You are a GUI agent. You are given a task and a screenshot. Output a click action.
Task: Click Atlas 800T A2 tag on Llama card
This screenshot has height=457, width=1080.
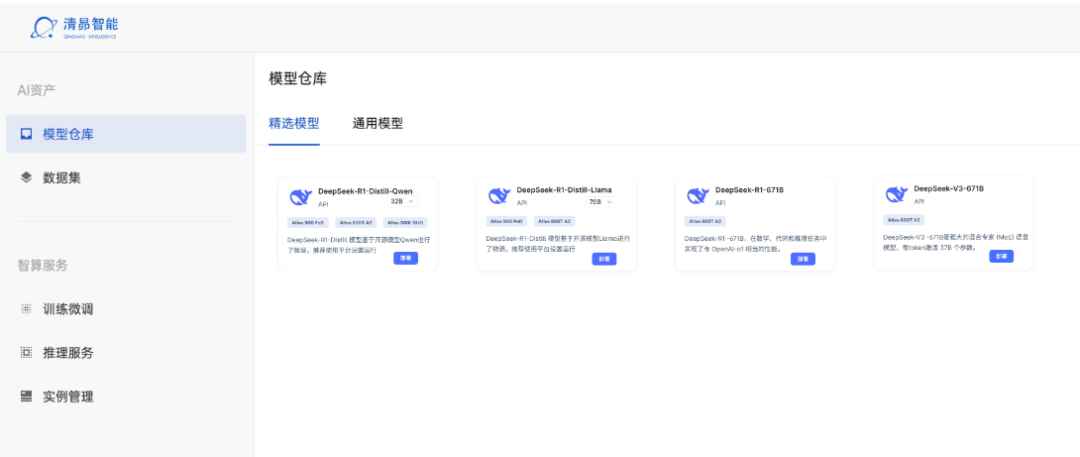coord(554,221)
